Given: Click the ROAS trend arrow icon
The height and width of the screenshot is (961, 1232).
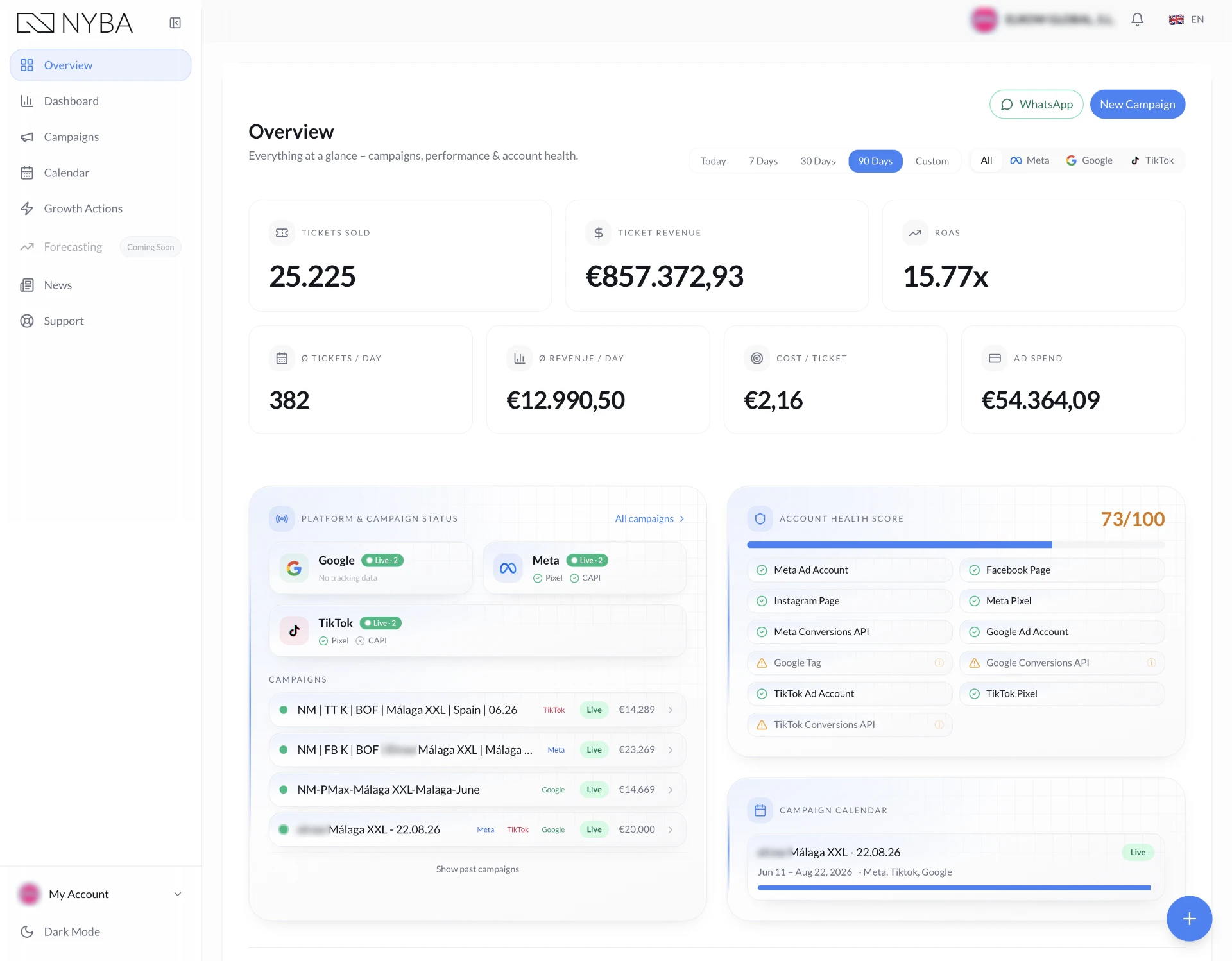Looking at the screenshot, I should click(915, 233).
